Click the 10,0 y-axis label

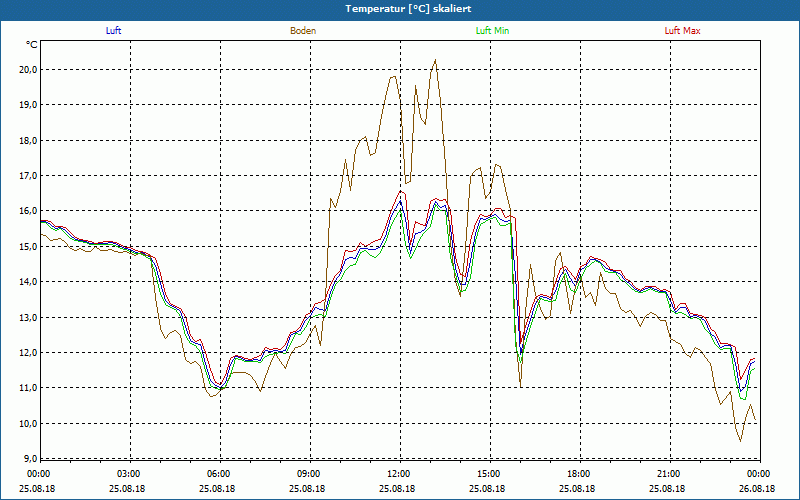[28, 423]
